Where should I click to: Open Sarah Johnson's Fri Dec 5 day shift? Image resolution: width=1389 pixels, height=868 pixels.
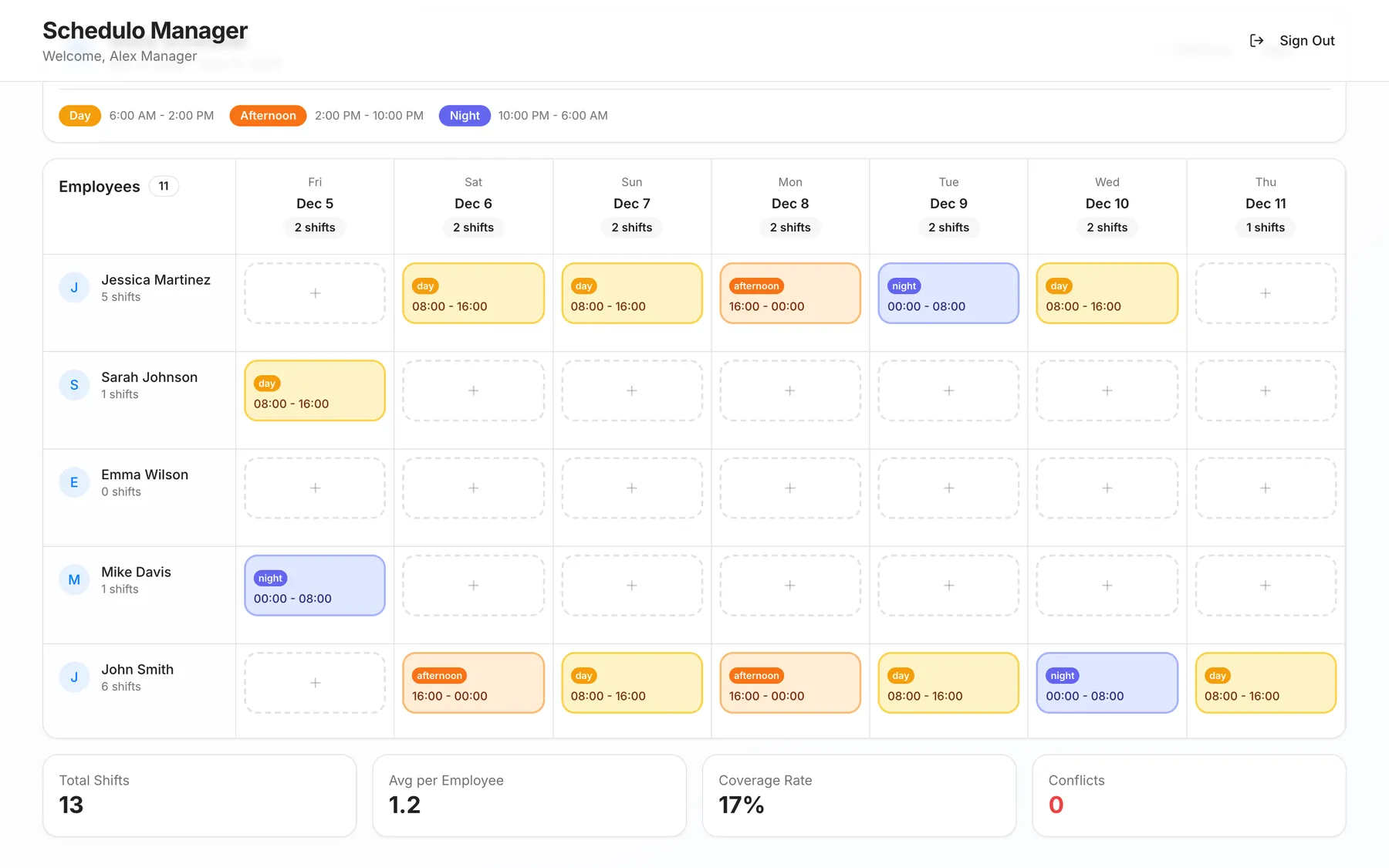click(x=315, y=390)
